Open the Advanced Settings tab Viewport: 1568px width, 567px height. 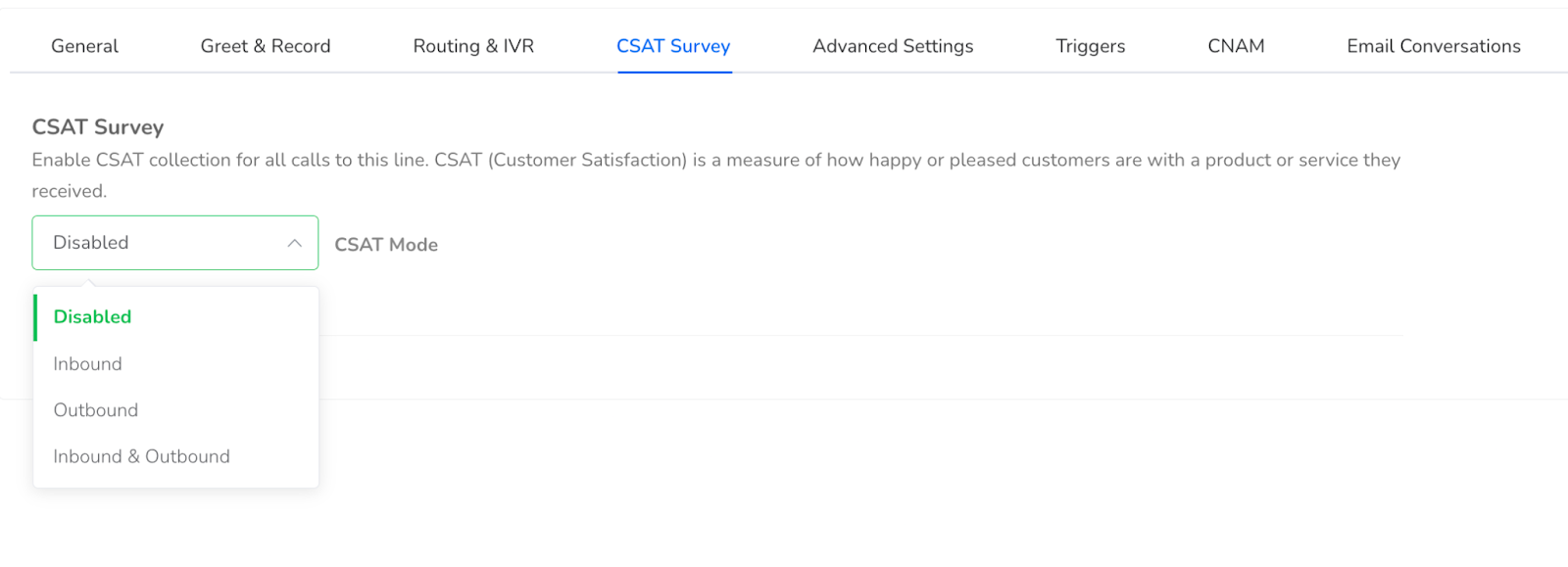[x=893, y=46]
